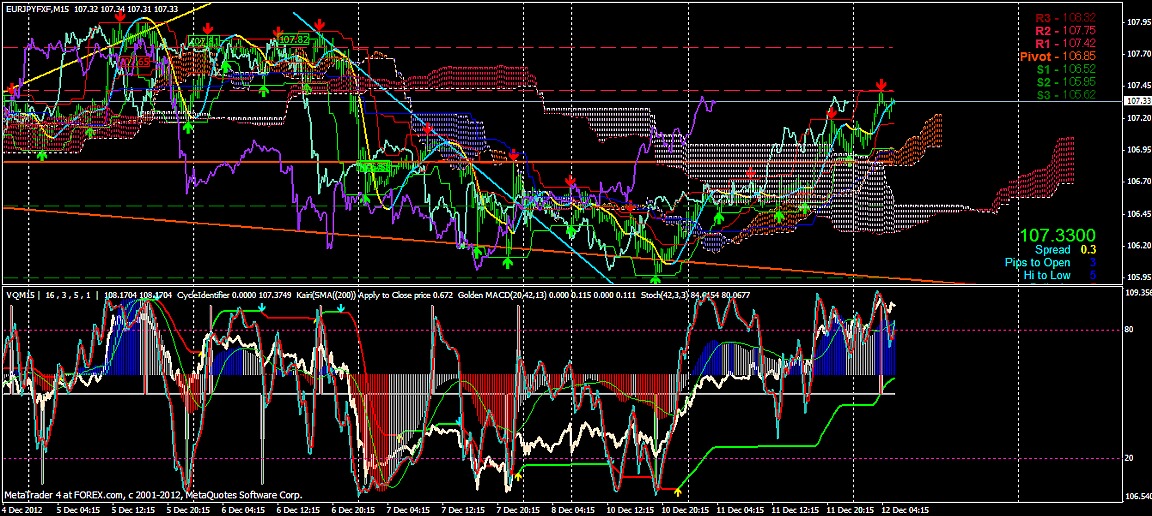
Task: Click the 80 level on the indicator scale
Action: pyautogui.click(x=1129, y=330)
